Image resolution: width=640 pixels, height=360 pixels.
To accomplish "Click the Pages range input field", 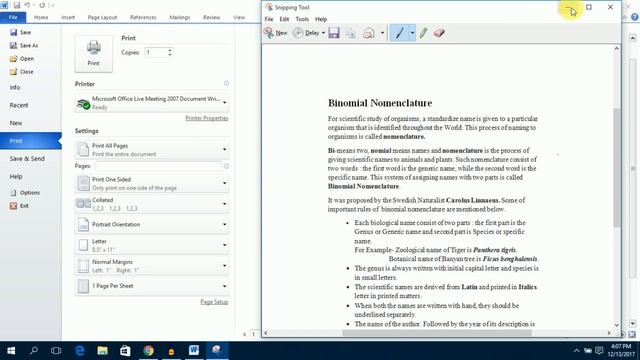I will point(158,166).
